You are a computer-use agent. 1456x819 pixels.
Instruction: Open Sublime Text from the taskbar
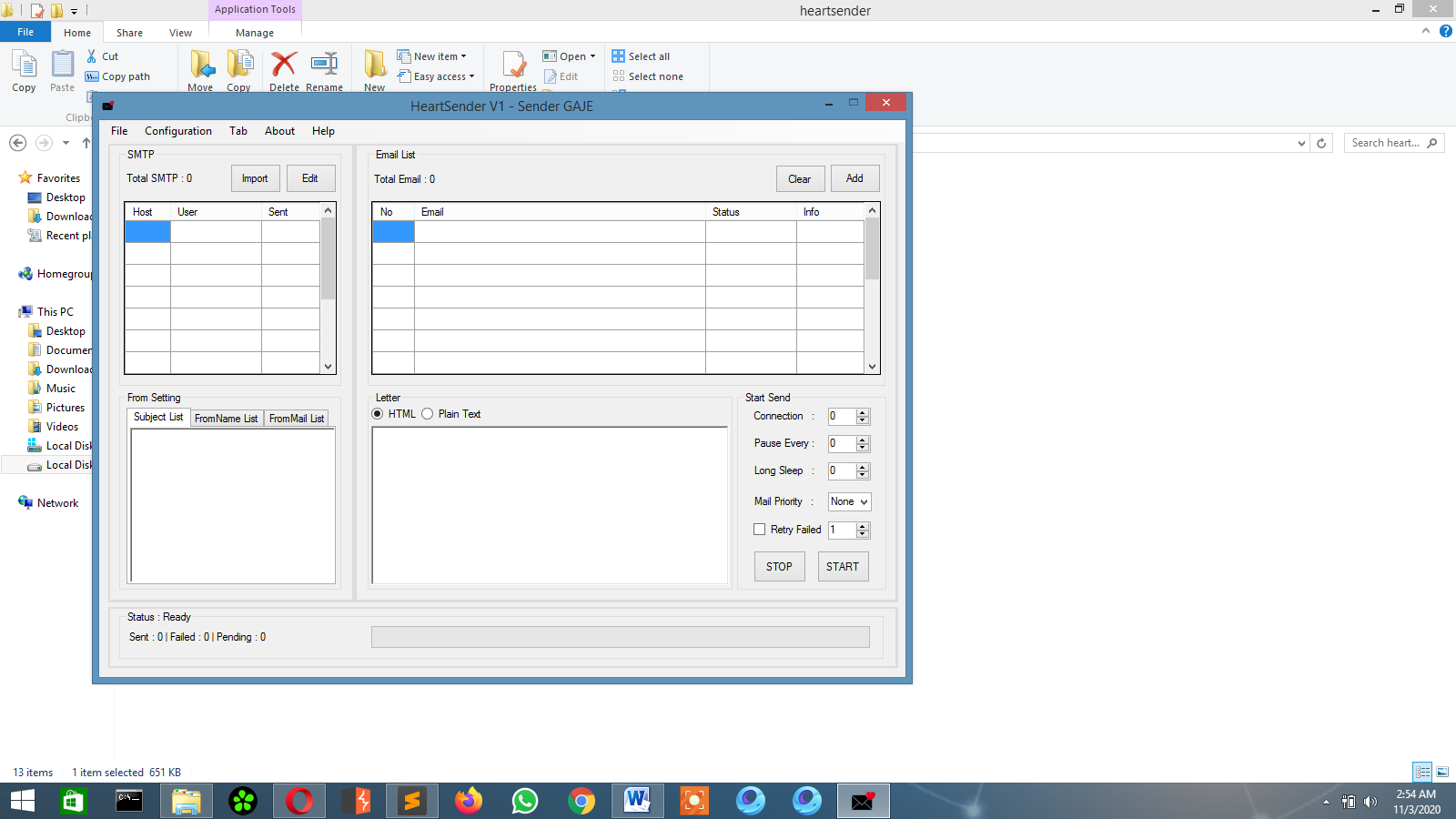pos(411,801)
